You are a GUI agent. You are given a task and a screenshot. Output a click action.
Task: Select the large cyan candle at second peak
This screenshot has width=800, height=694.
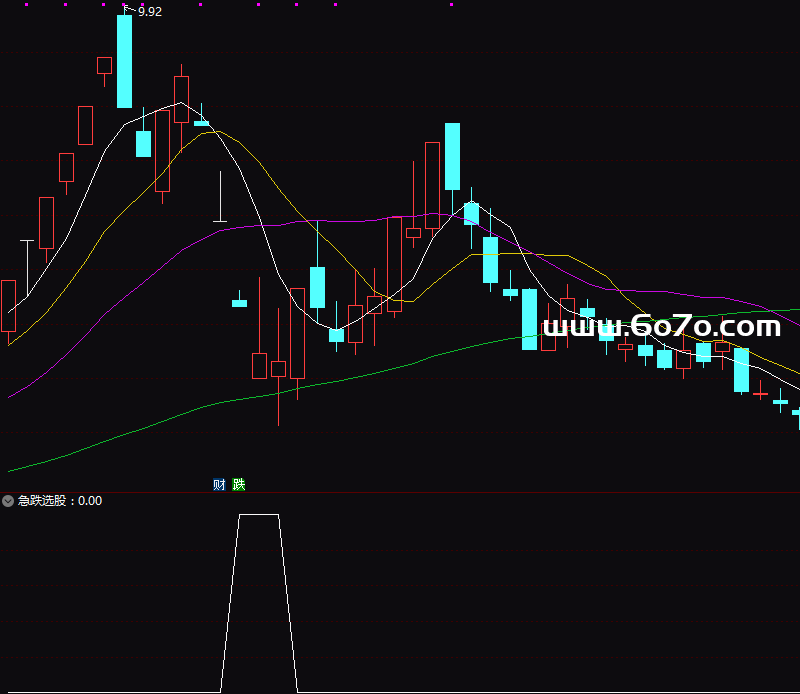[452, 156]
